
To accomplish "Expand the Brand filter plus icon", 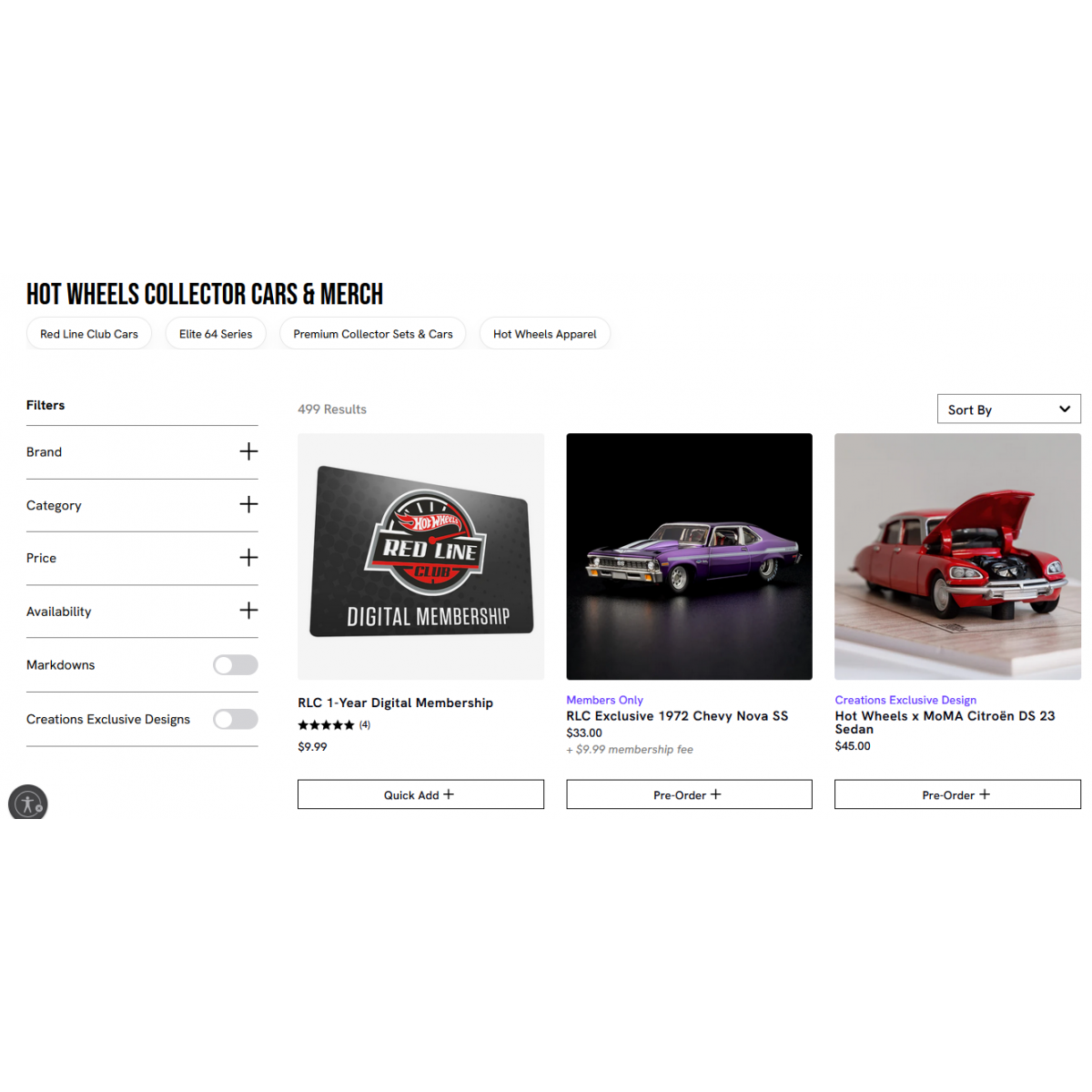I will click(x=248, y=451).
